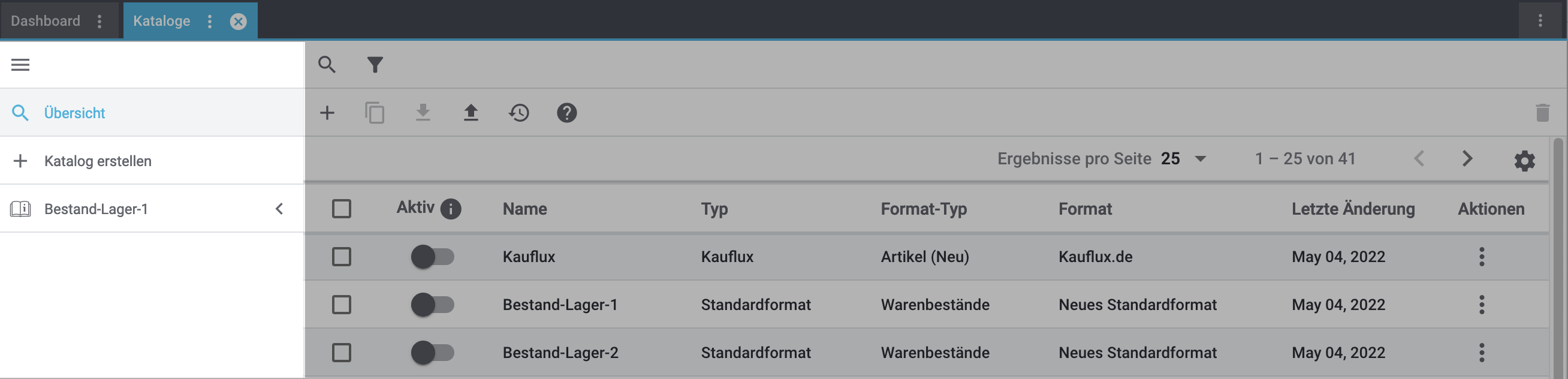The height and width of the screenshot is (379, 1568).
Task: Tick the select-all header checkbox
Action: tap(342, 209)
